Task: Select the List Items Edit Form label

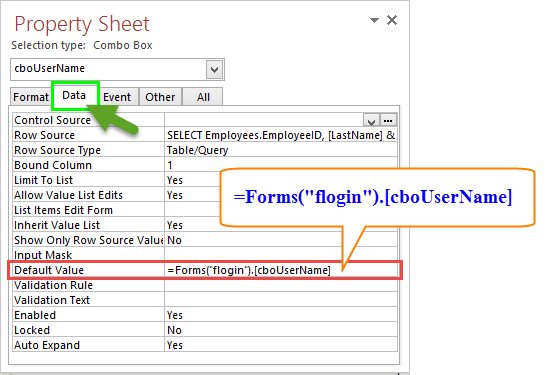Action: click(63, 210)
